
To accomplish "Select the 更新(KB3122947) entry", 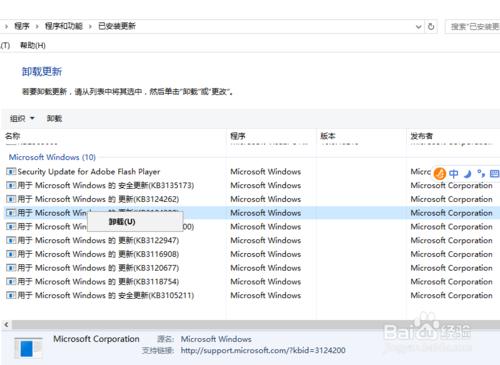I will click(98, 240).
